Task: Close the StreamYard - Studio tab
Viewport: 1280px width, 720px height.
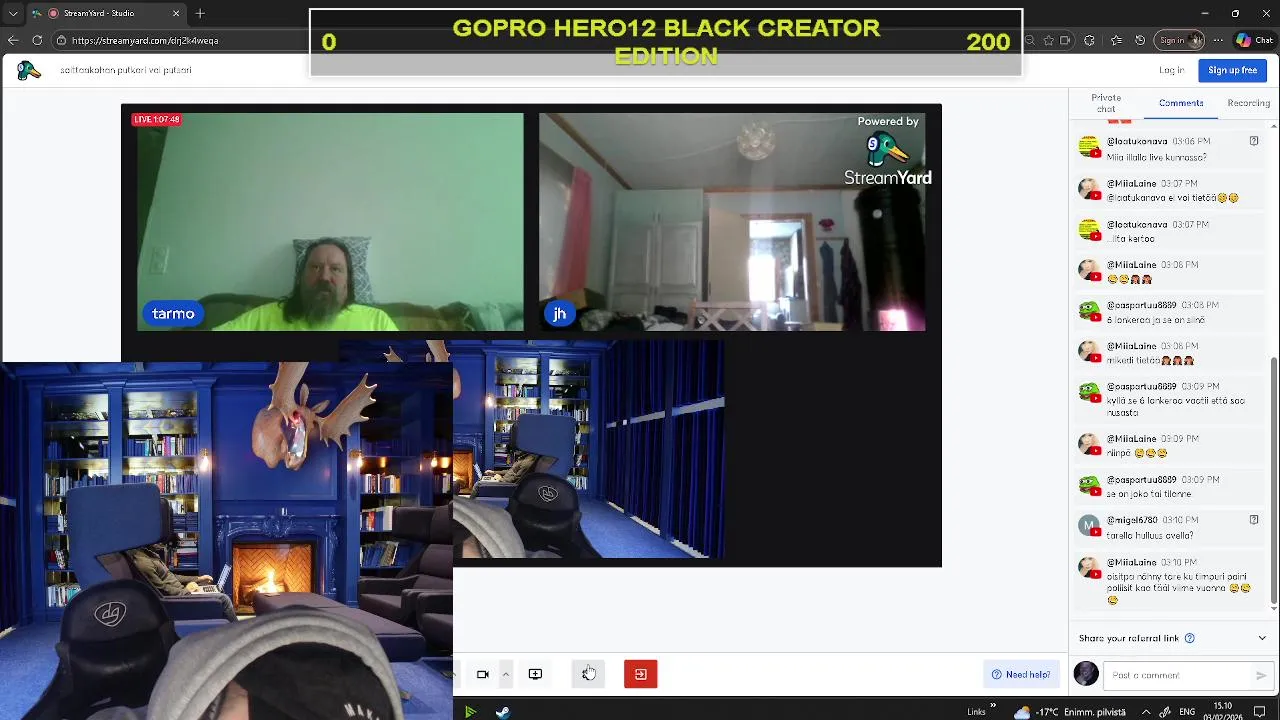Action: point(177,13)
